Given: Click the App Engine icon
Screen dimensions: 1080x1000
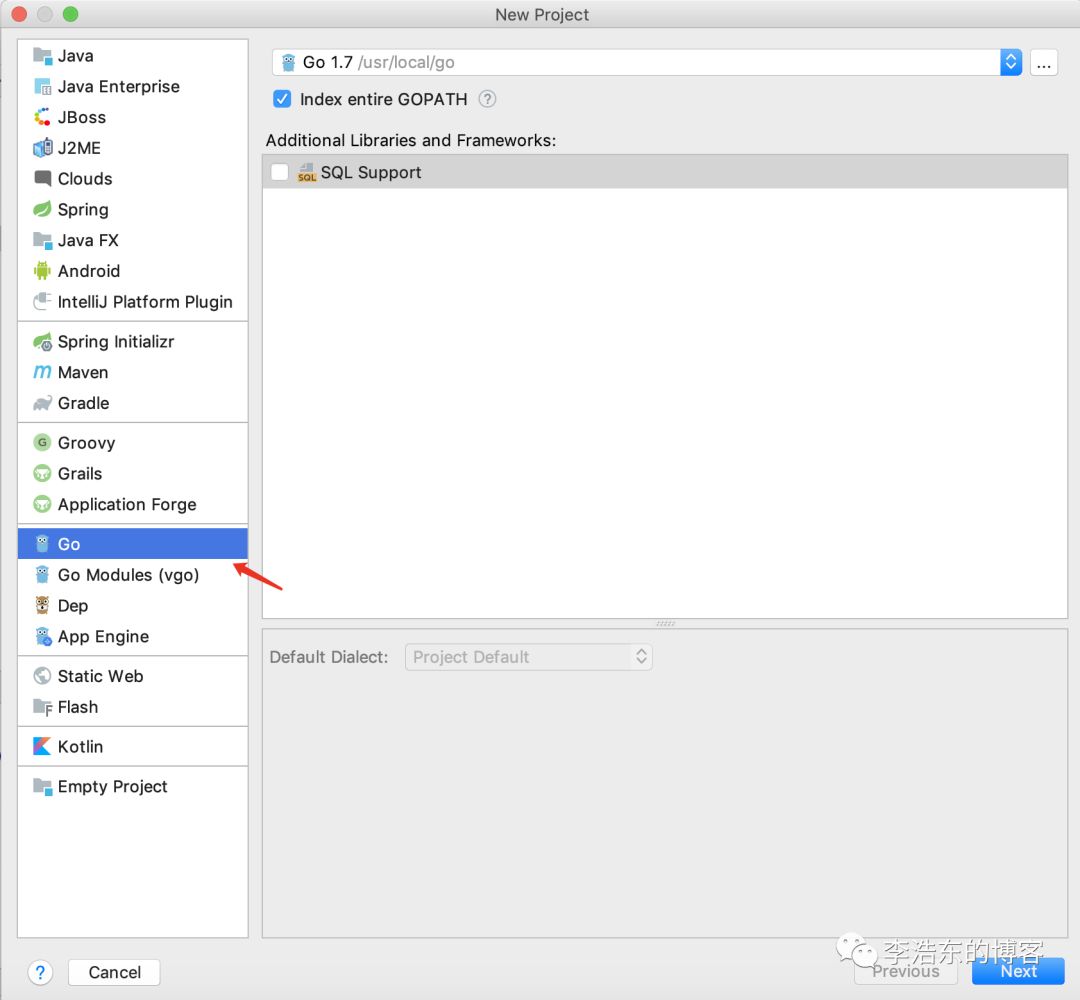Looking at the screenshot, I should coord(43,636).
